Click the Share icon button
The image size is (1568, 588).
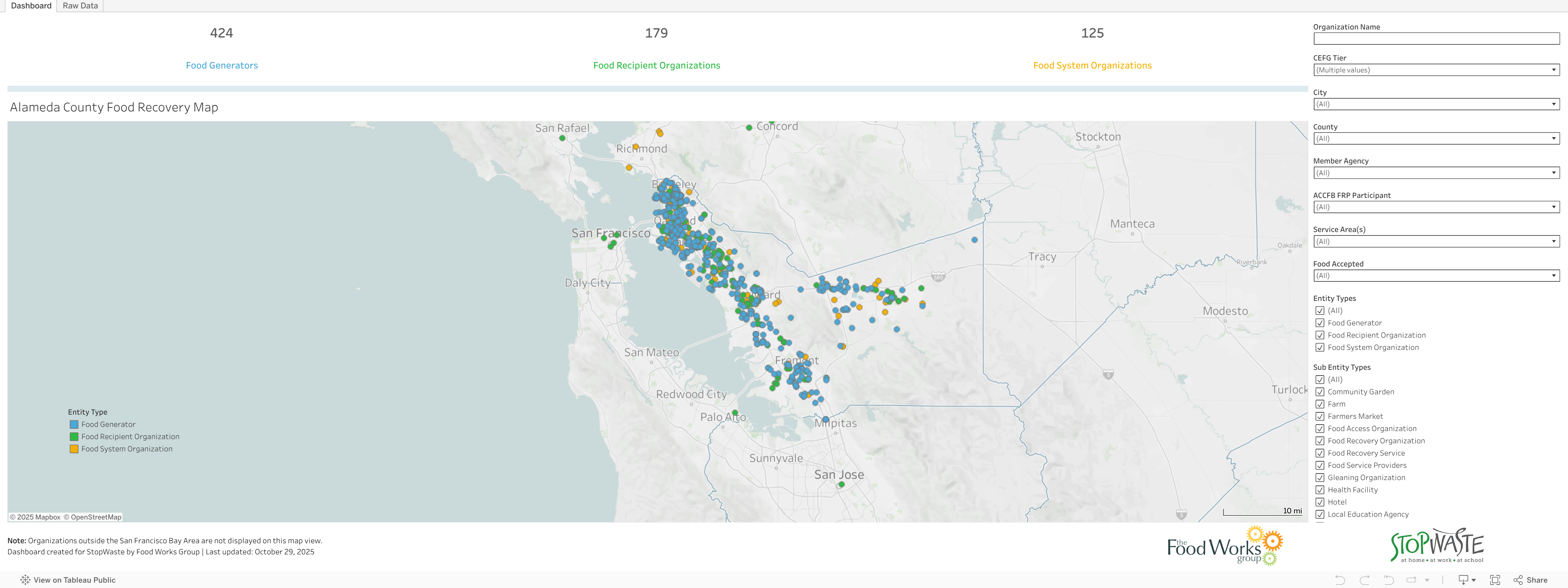click(1530, 580)
